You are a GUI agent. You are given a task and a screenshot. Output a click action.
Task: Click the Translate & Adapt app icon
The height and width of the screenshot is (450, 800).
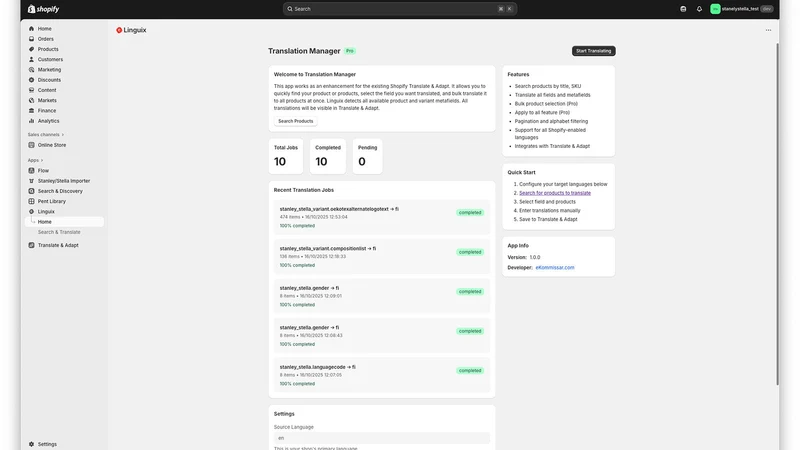[x=31, y=245]
